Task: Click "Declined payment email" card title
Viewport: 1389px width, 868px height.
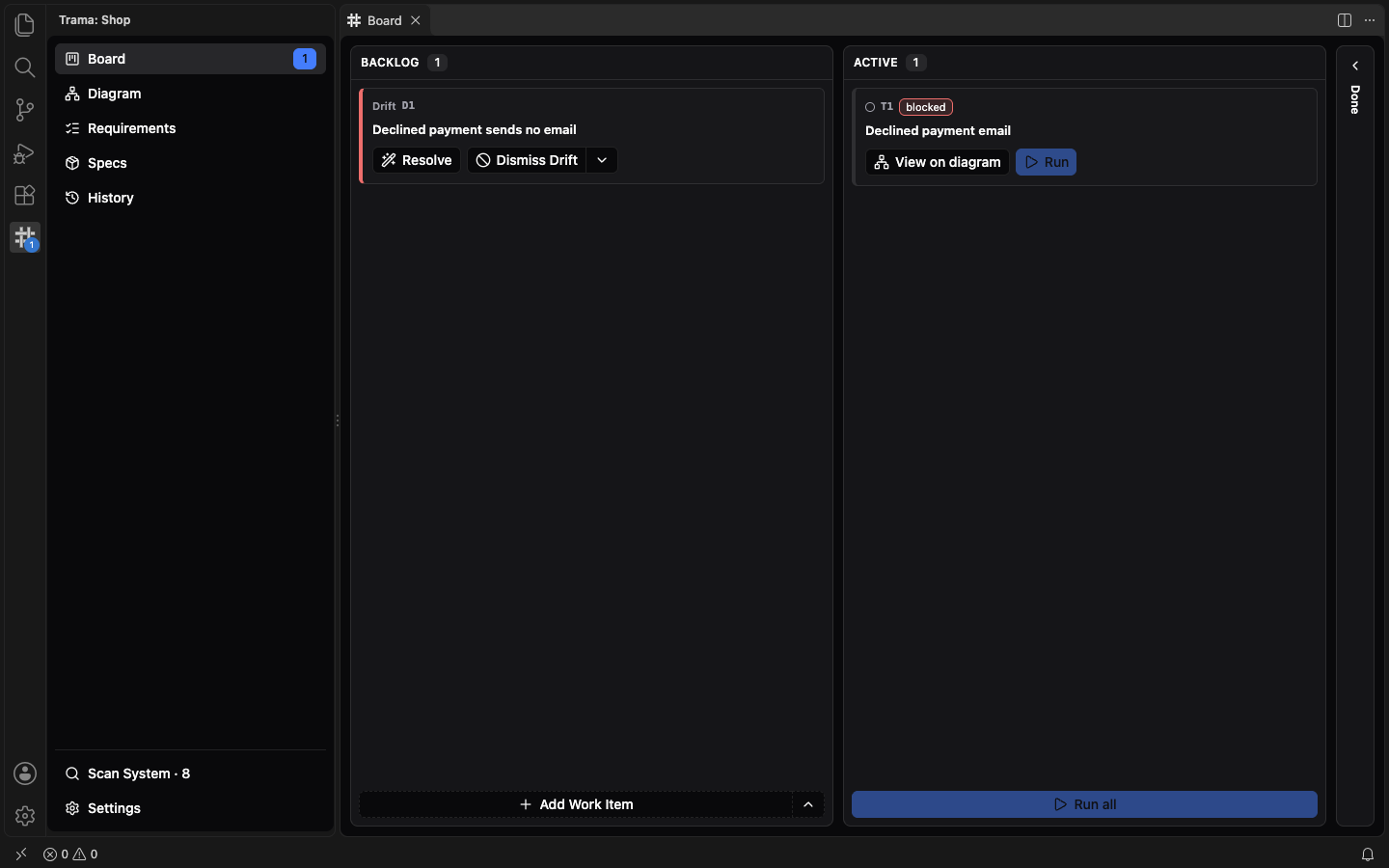Action: click(x=938, y=130)
